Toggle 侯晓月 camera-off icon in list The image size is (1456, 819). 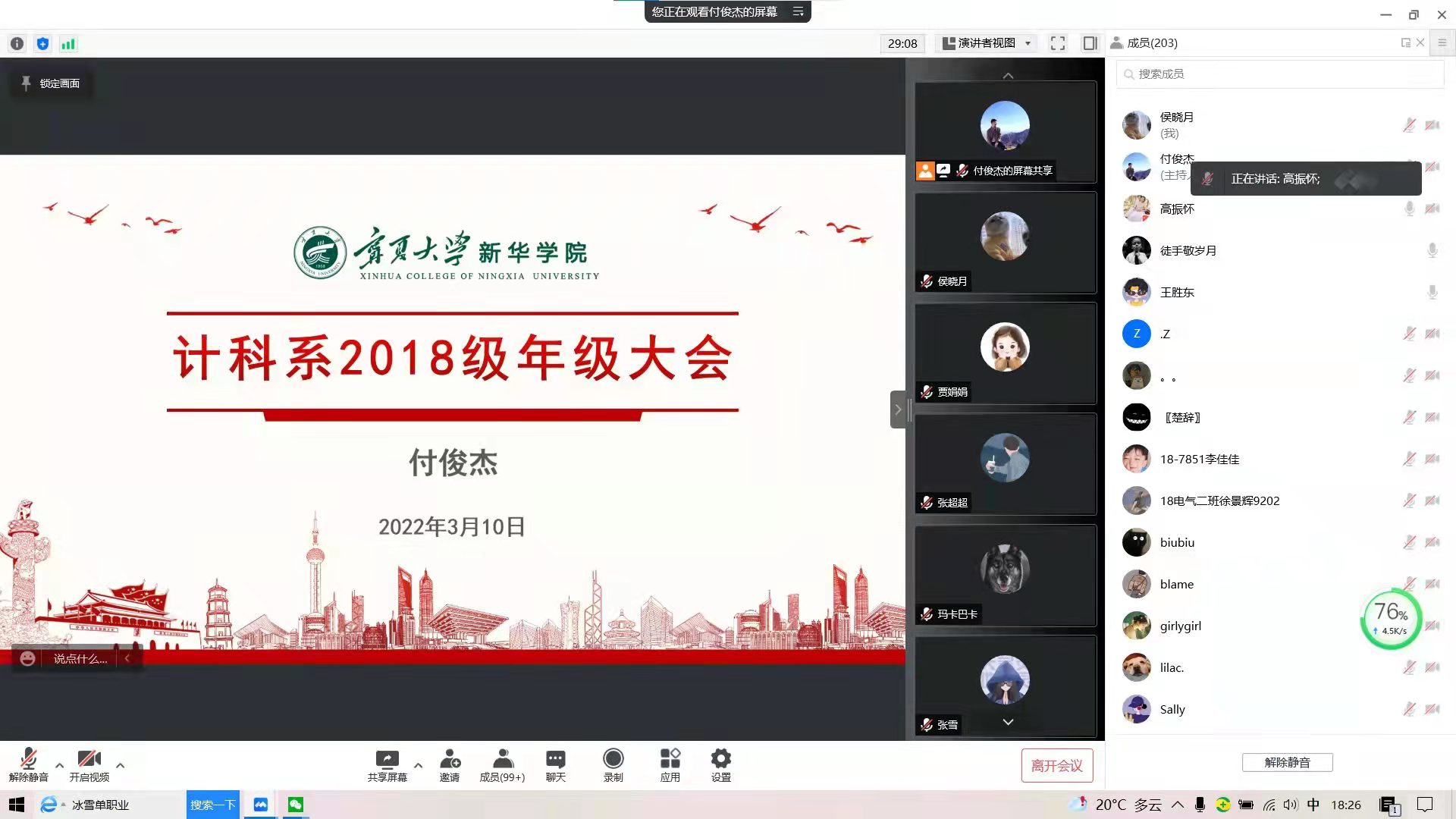1432,125
